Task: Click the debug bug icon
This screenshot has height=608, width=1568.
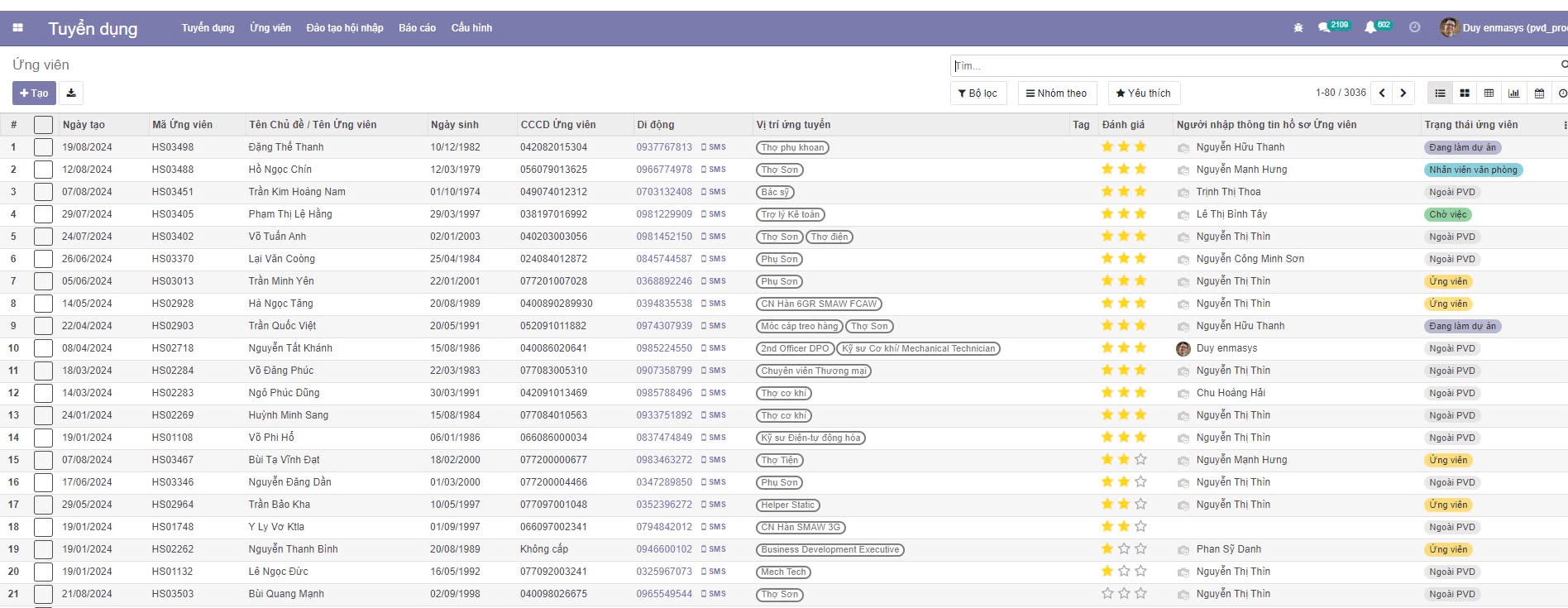Action: point(1298,28)
